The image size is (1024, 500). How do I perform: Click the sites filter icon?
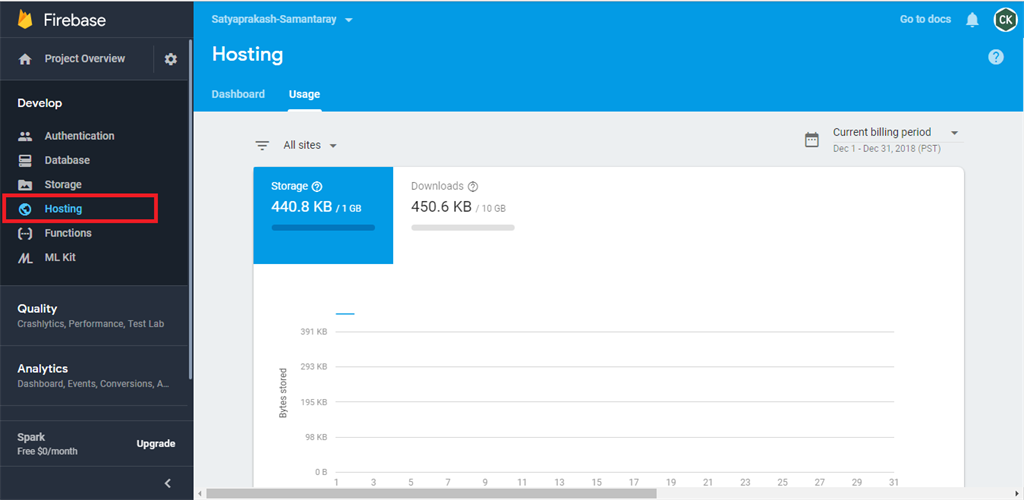pos(262,146)
